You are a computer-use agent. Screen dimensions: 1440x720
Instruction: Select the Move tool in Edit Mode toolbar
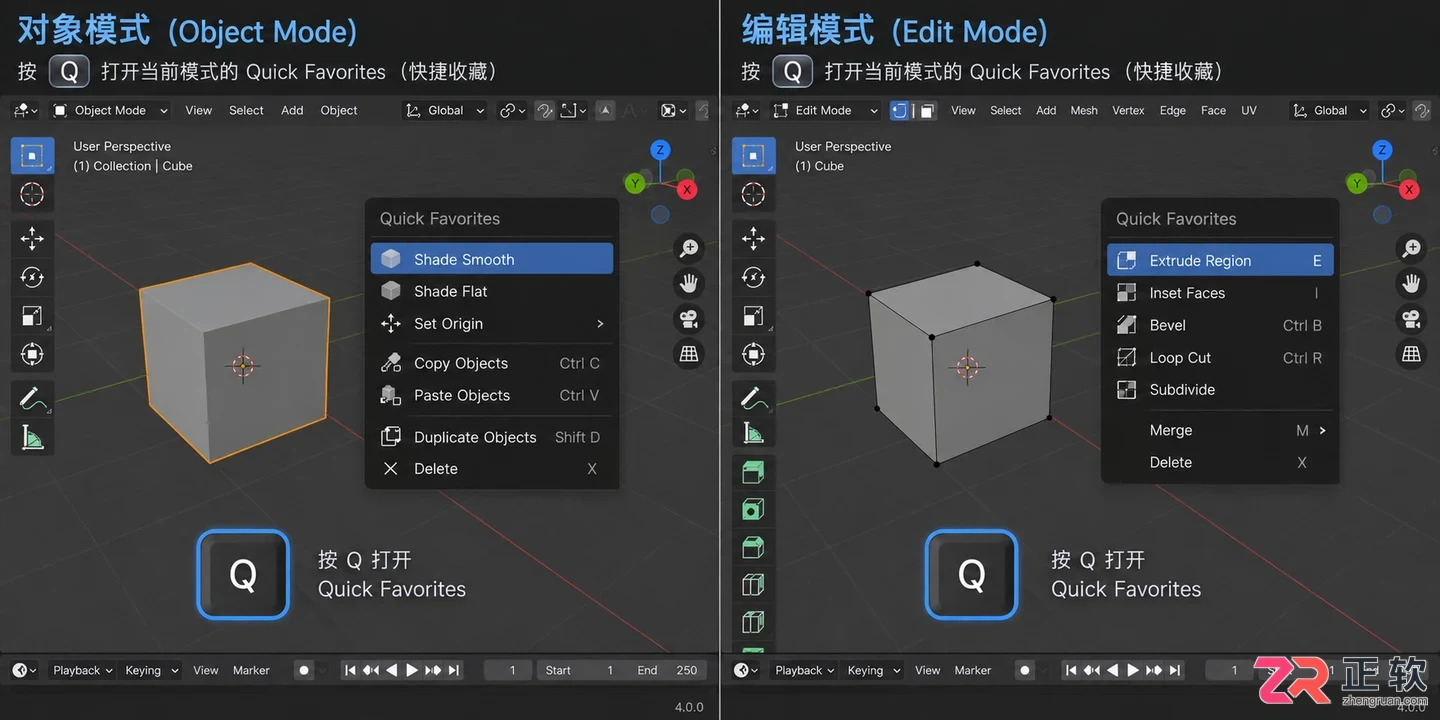click(753, 238)
